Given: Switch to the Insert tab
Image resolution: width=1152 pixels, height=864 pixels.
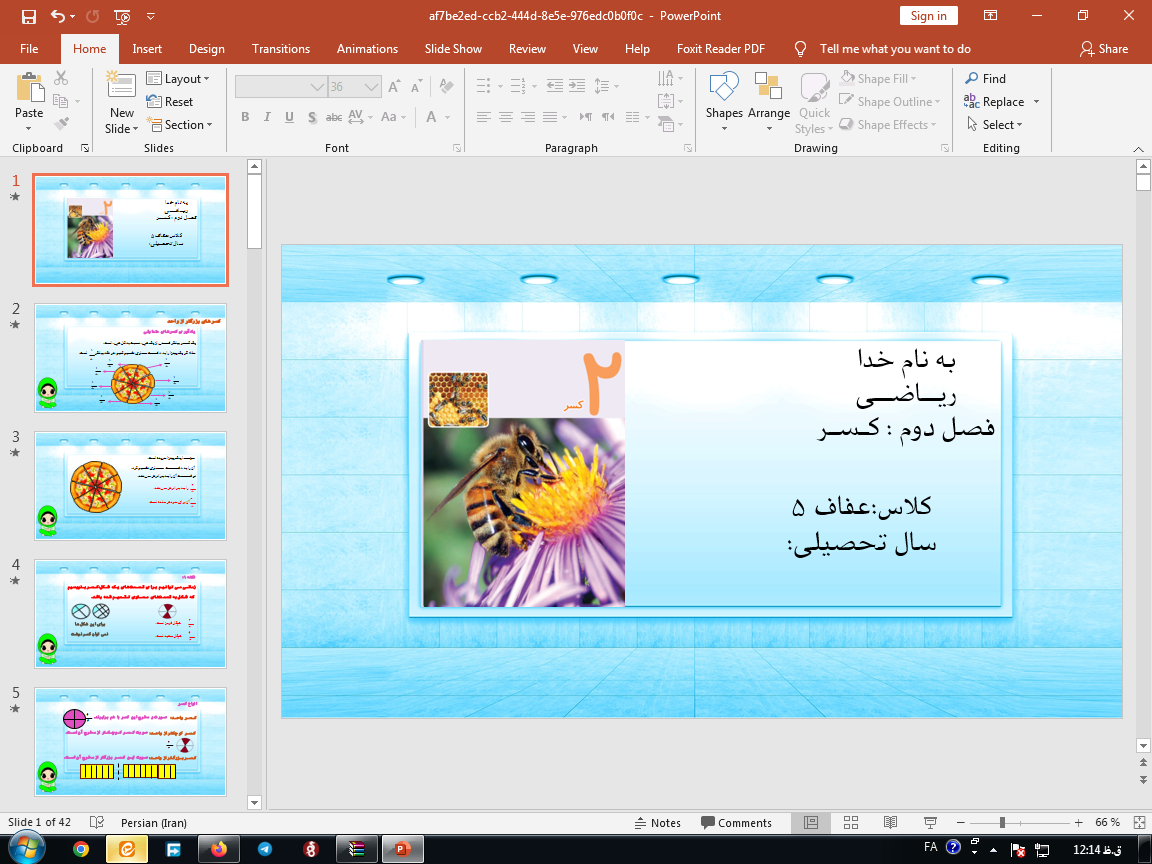Looking at the screenshot, I should click(147, 49).
